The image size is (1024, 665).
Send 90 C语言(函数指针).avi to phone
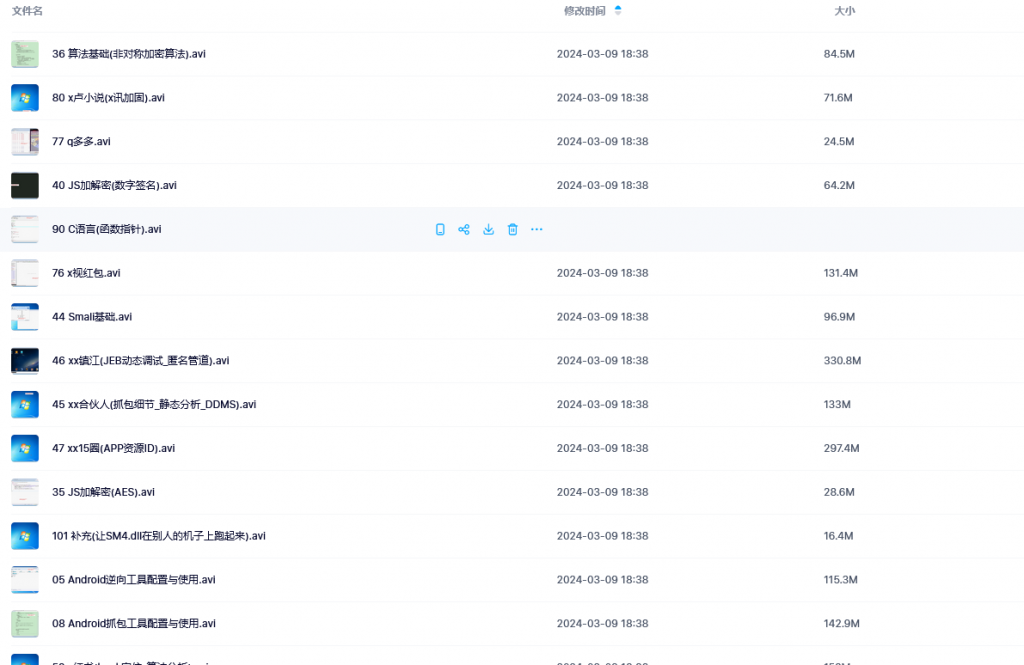[440, 229]
